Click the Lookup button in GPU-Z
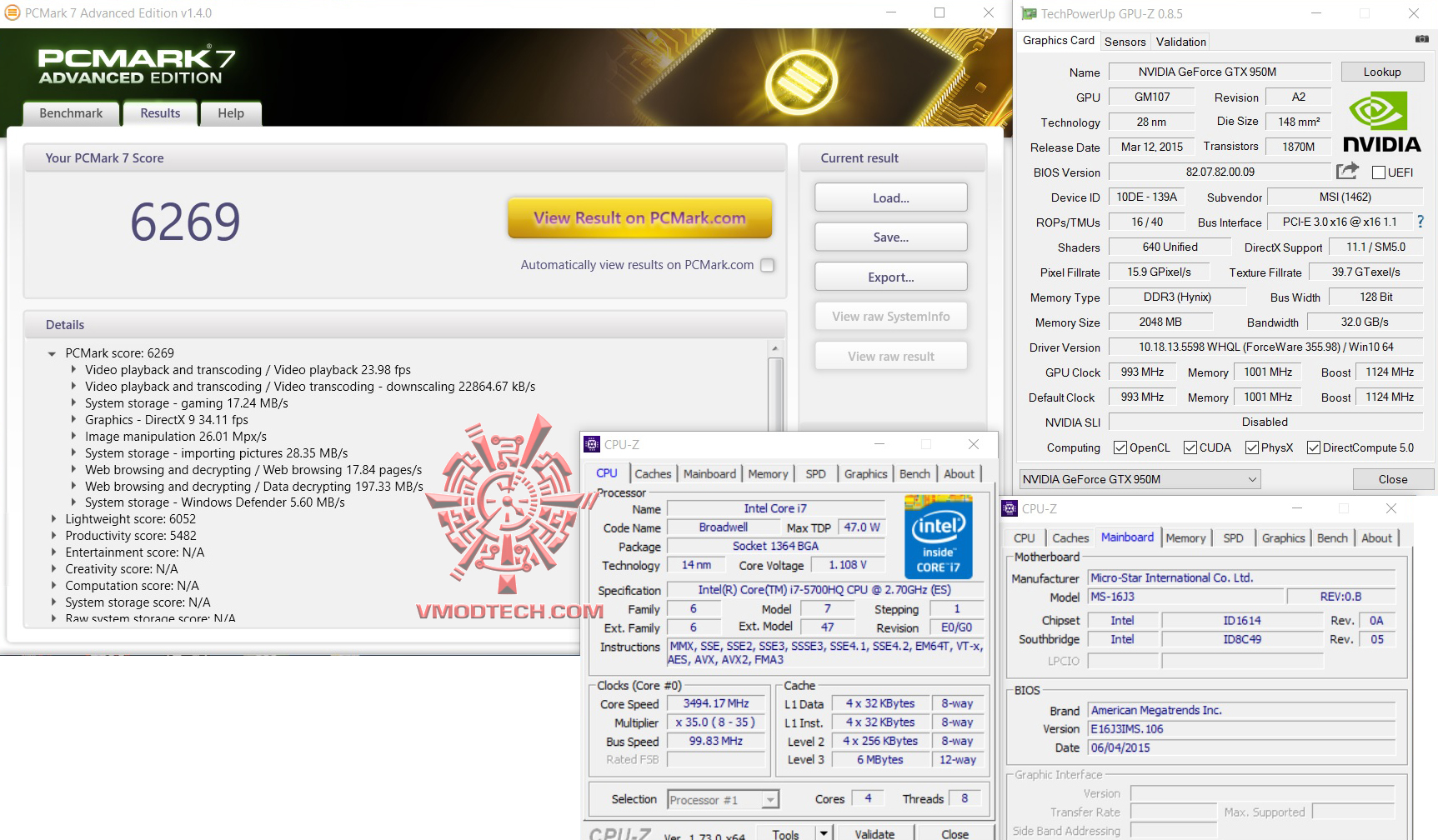Screen dimensions: 1438x840 pyautogui.click(x=1382, y=72)
